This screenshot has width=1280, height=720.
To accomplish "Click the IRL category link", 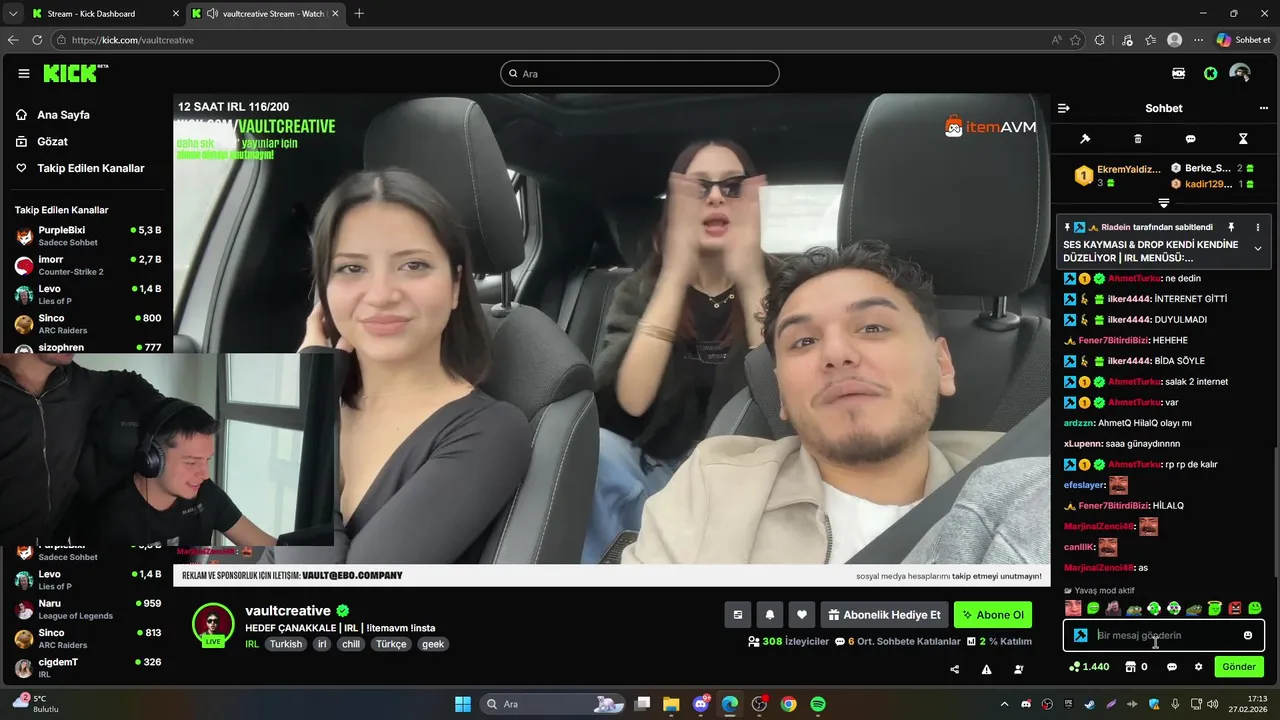I will click(x=252, y=644).
